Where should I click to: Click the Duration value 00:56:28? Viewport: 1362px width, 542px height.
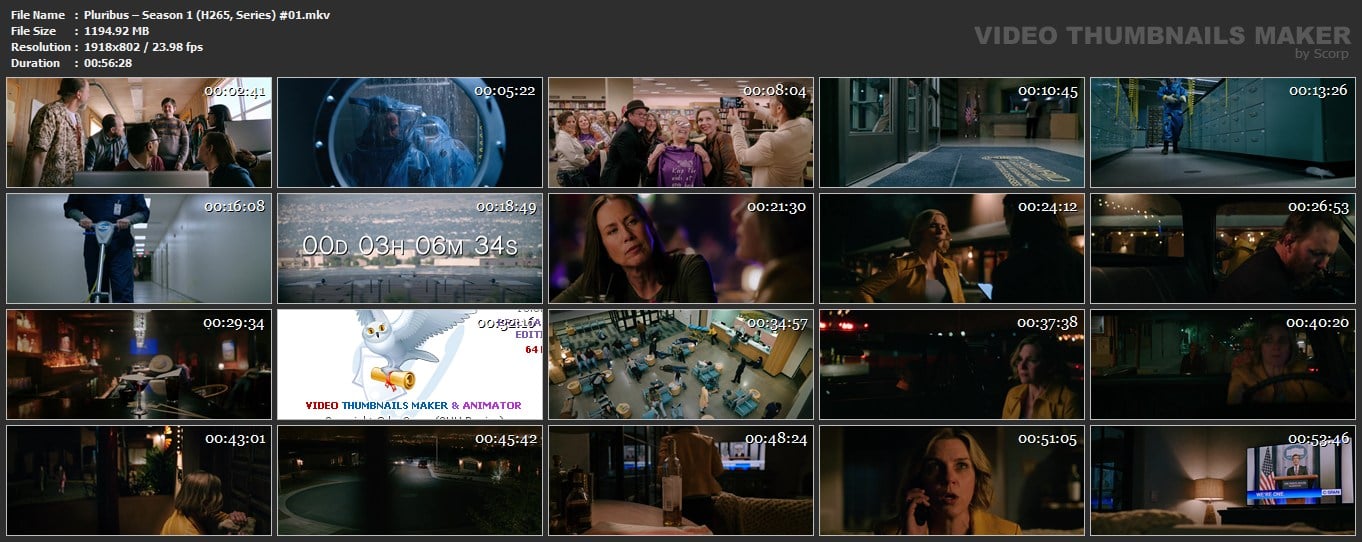point(107,63)
